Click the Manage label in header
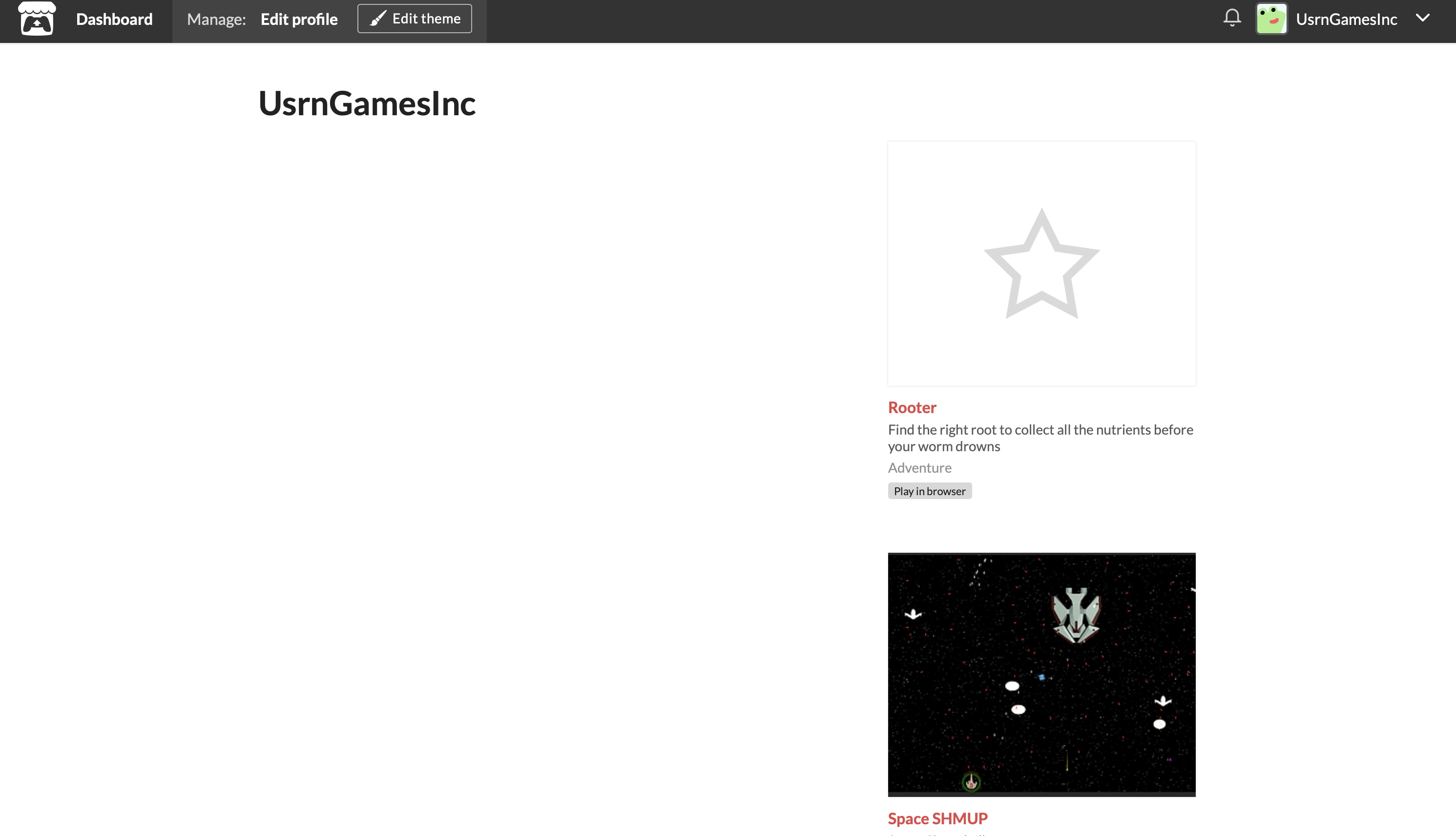Image resolution: width=1456 pixels, height=836 pixels. pyautogui.click(x=216, y=20)
